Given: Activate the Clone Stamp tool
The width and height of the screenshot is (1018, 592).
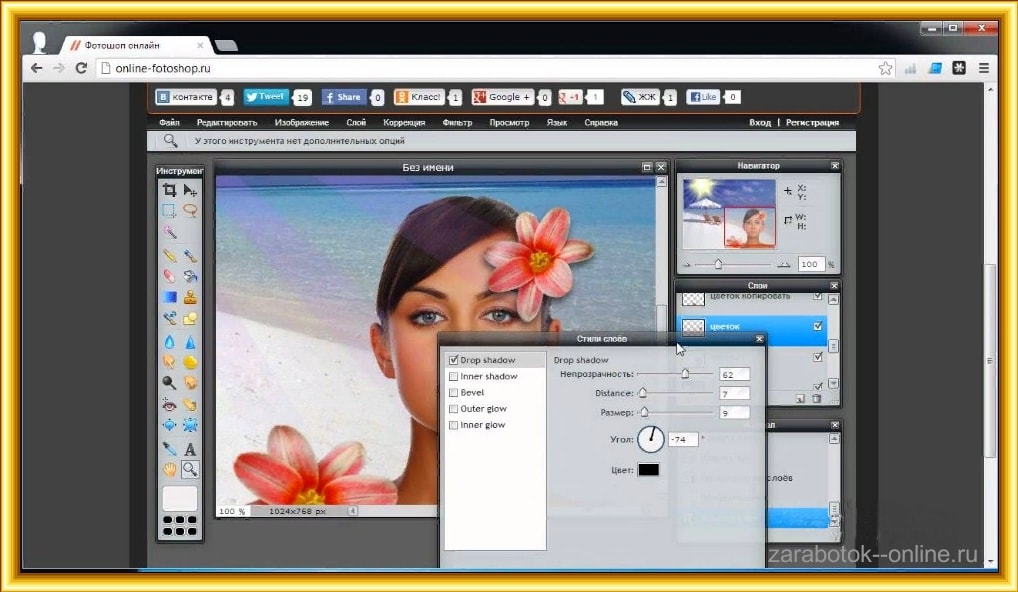Looking at the screenshot, I should (x=190, y=297).
